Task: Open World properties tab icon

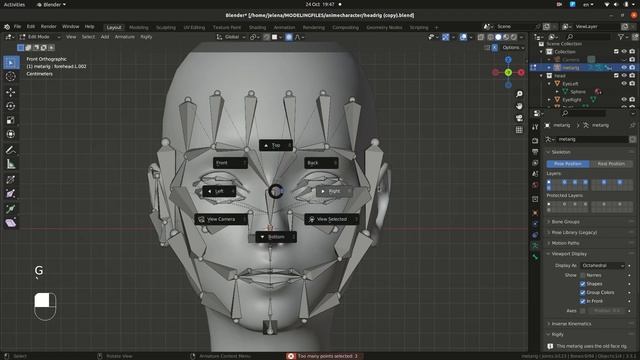Action: click(x=535, y=185)
